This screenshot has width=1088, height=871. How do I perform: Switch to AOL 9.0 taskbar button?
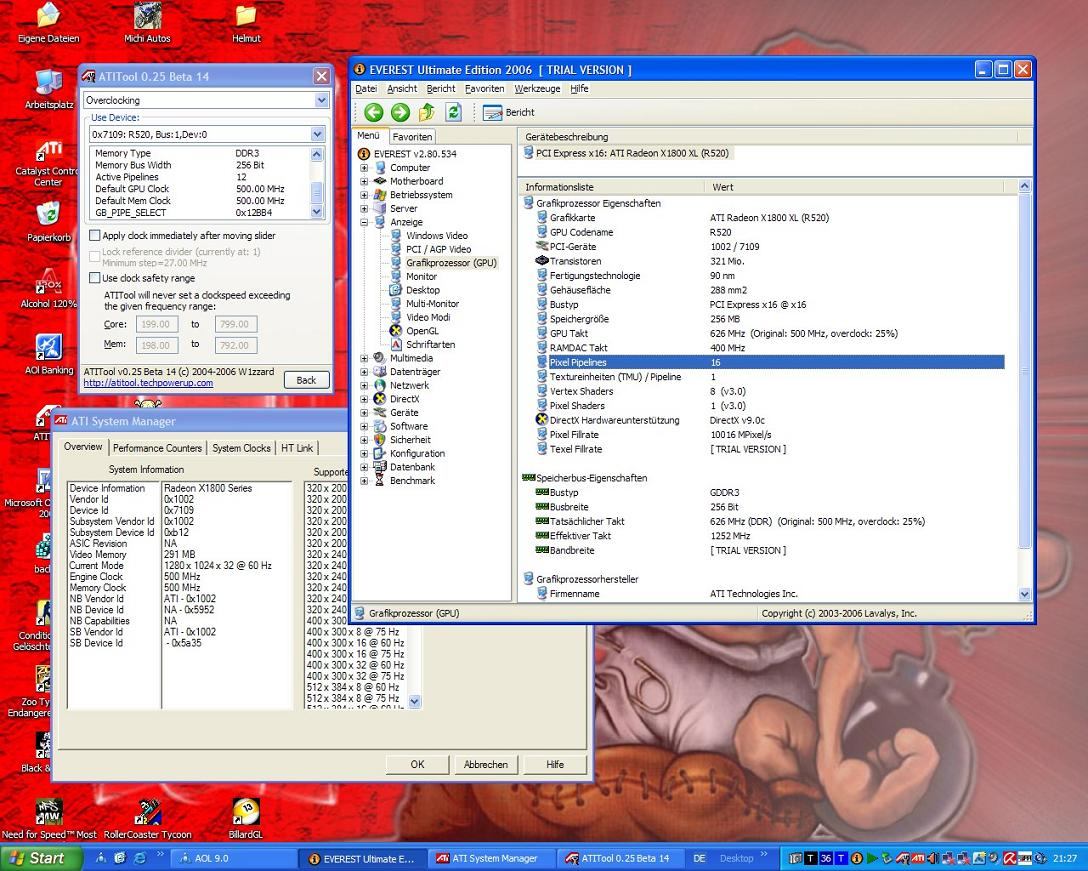point(233,859)
